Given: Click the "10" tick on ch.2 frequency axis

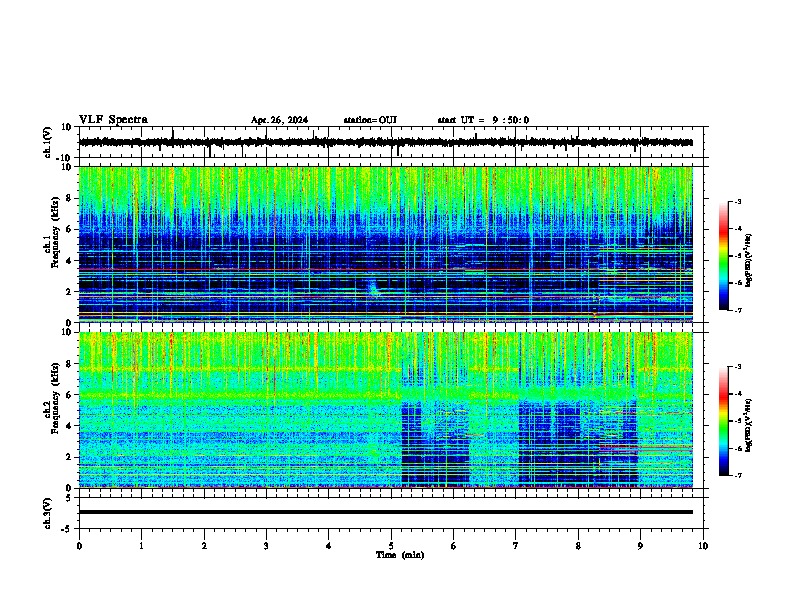Looking at the screenshot, I should 67,332.
